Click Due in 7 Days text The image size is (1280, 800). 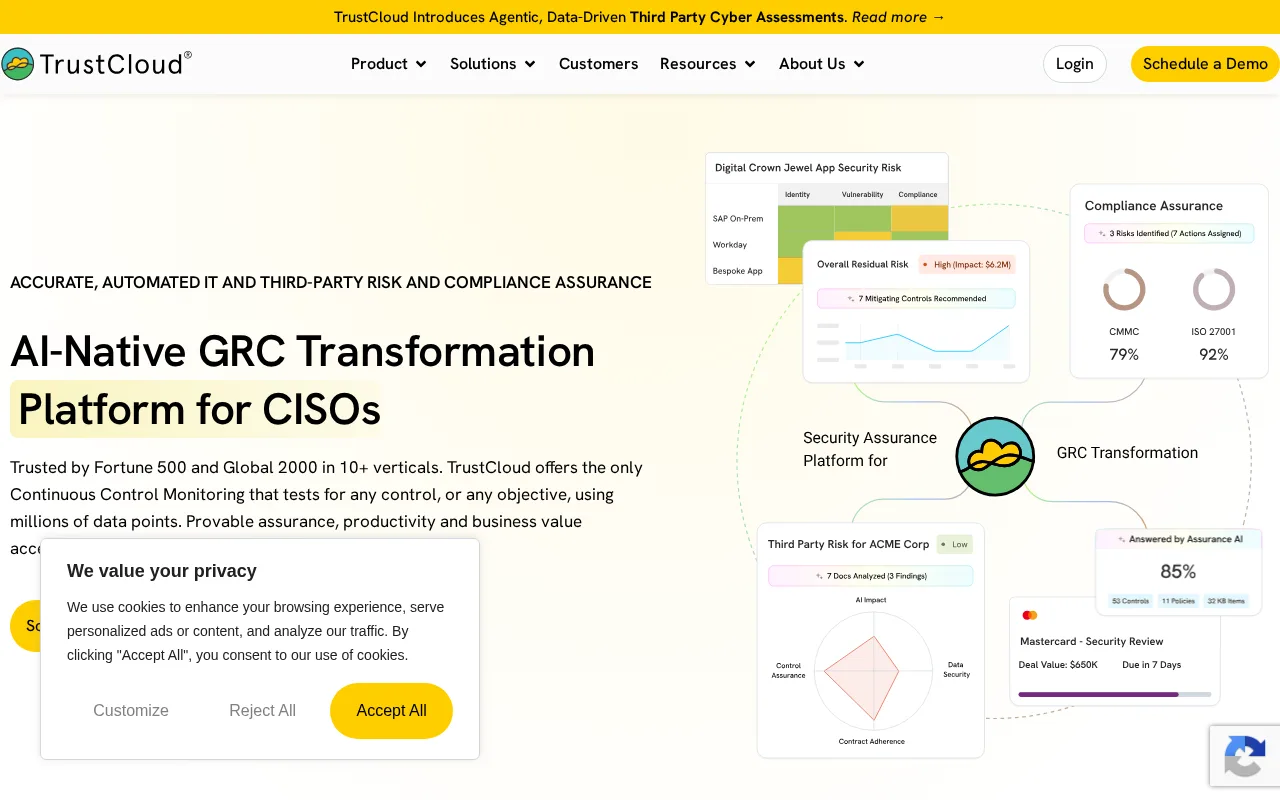click(x=1152, y=665)
